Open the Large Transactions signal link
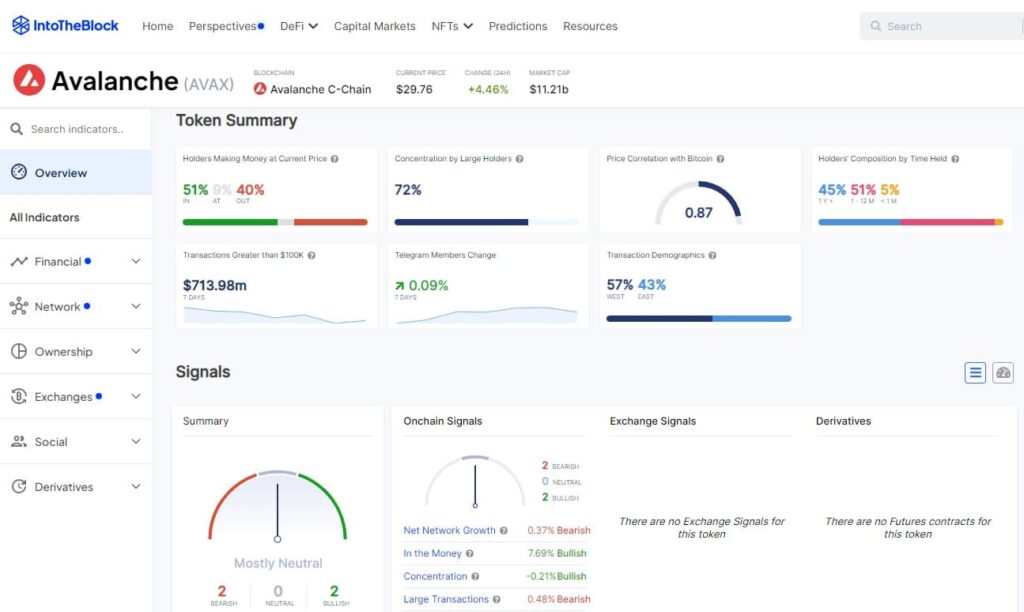 (446, 599)
